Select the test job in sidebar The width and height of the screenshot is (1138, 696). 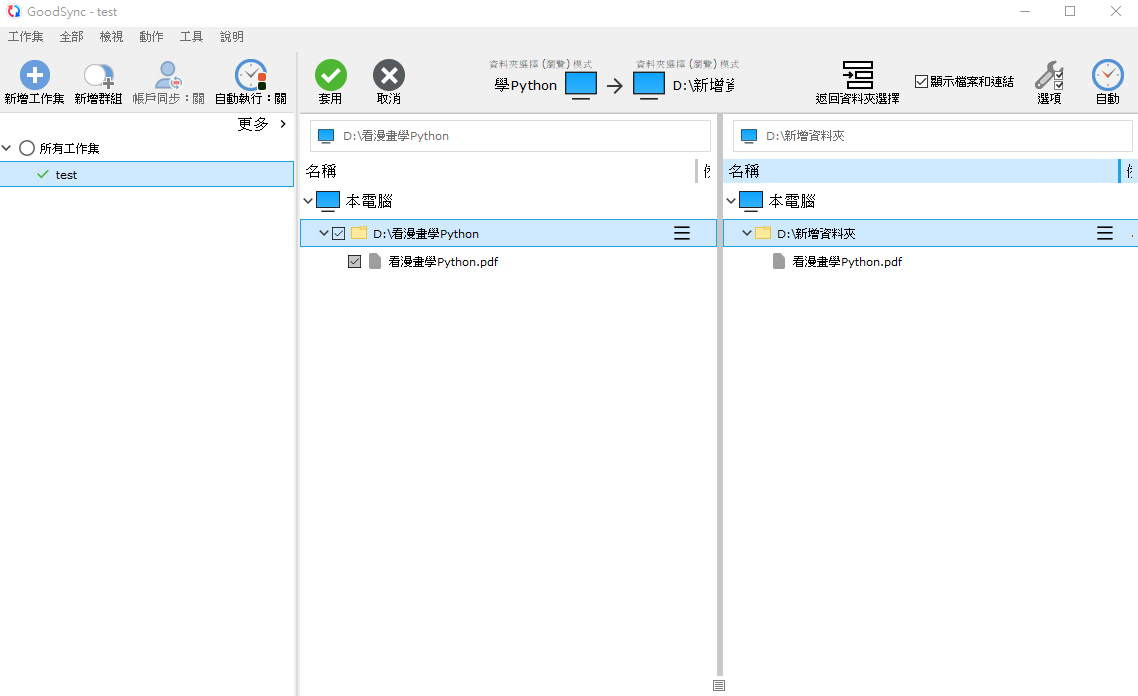tap(66, 175)
